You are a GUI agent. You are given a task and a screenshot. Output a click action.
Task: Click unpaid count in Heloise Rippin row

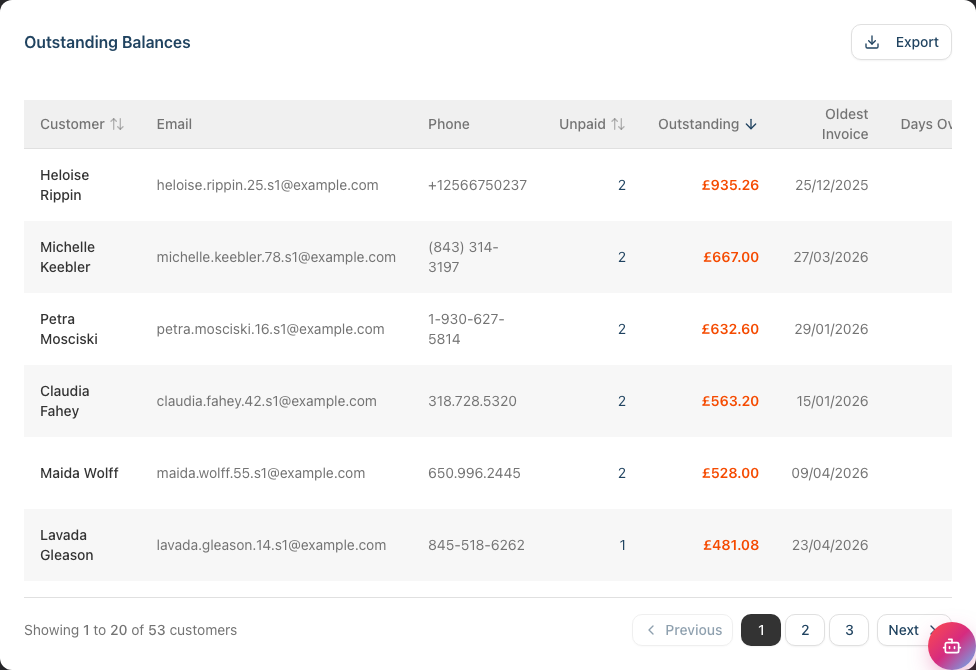(622, 185)
